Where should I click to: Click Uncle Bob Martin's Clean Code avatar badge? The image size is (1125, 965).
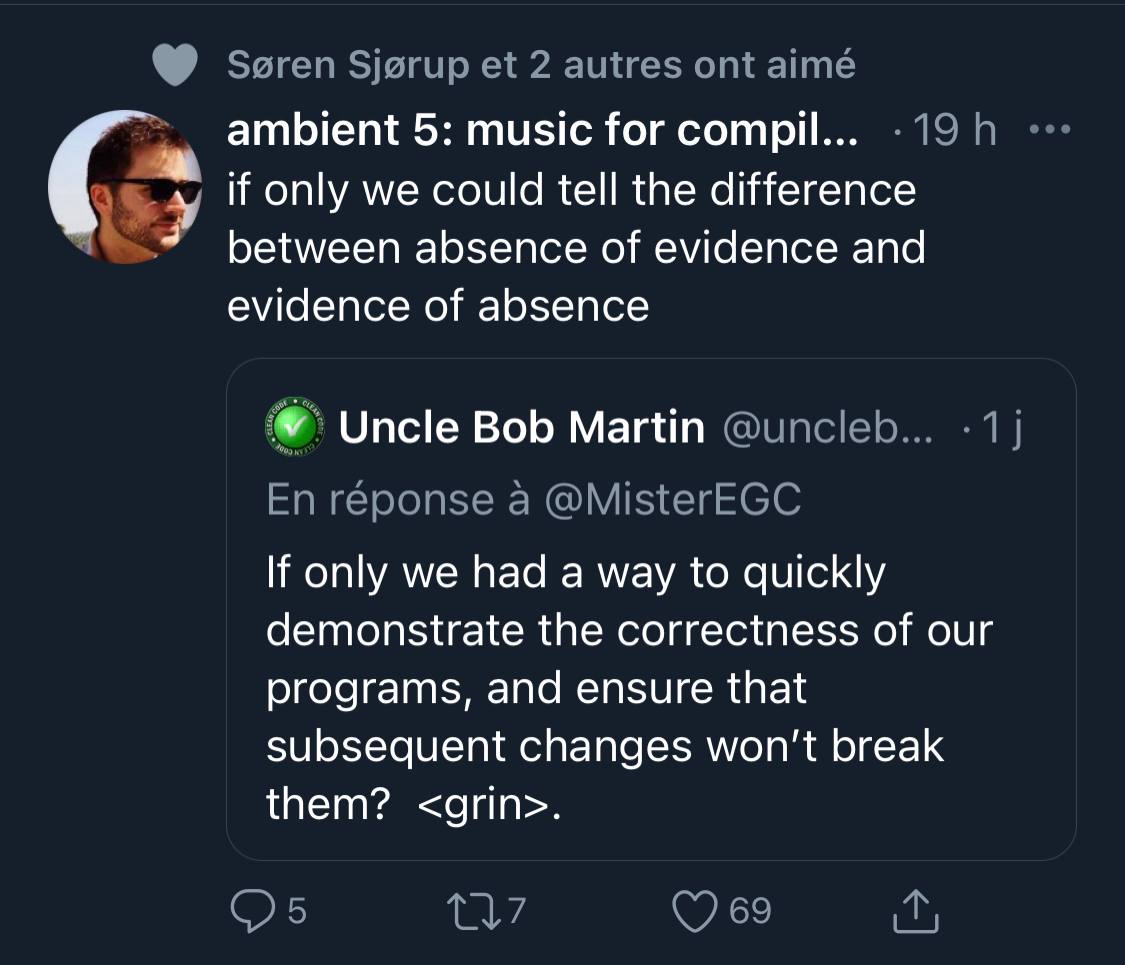pyautogui.click(x=292, y=429)
